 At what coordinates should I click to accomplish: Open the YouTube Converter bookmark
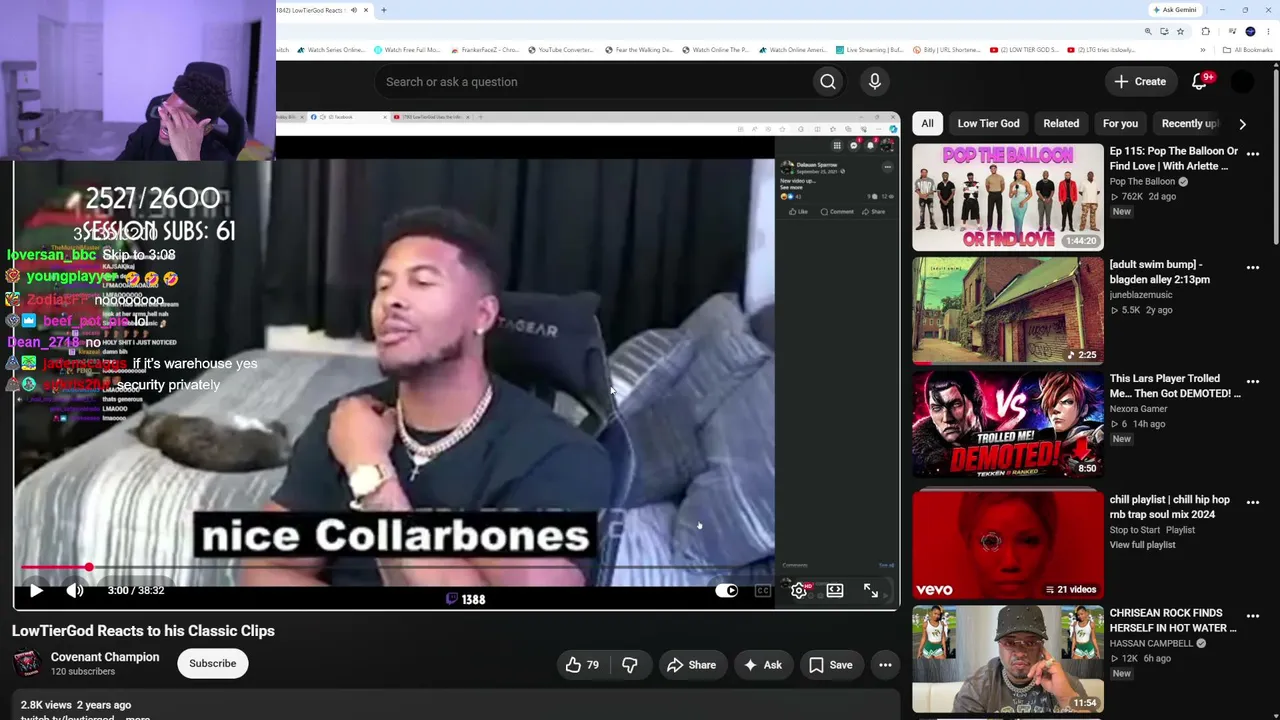coord(560,50)
